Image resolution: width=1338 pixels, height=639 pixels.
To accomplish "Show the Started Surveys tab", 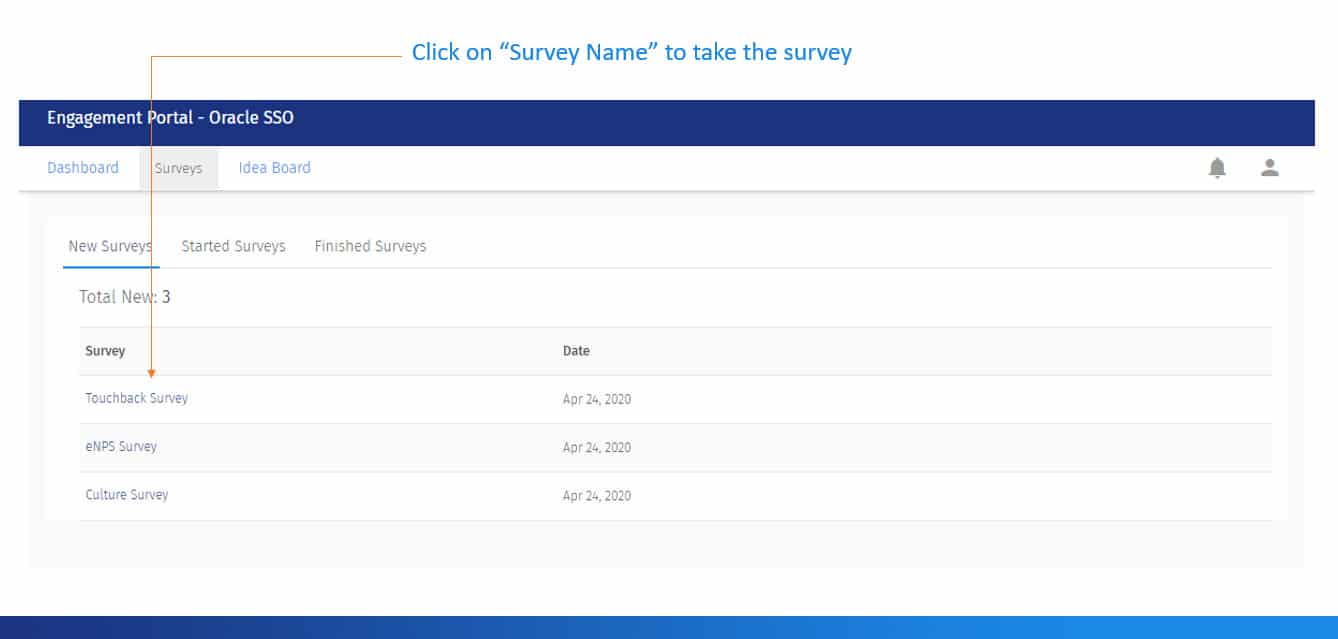I will pyautogui.click(x=233, y=246).
